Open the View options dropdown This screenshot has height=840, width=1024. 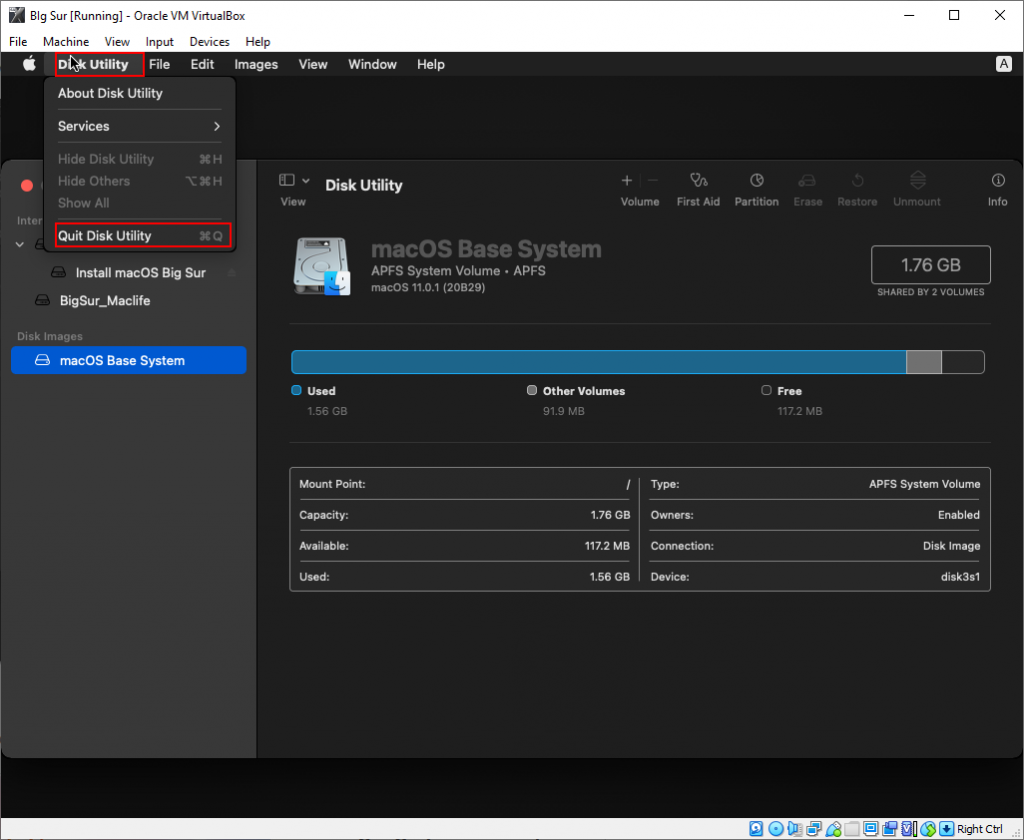[x=293, y=183]
